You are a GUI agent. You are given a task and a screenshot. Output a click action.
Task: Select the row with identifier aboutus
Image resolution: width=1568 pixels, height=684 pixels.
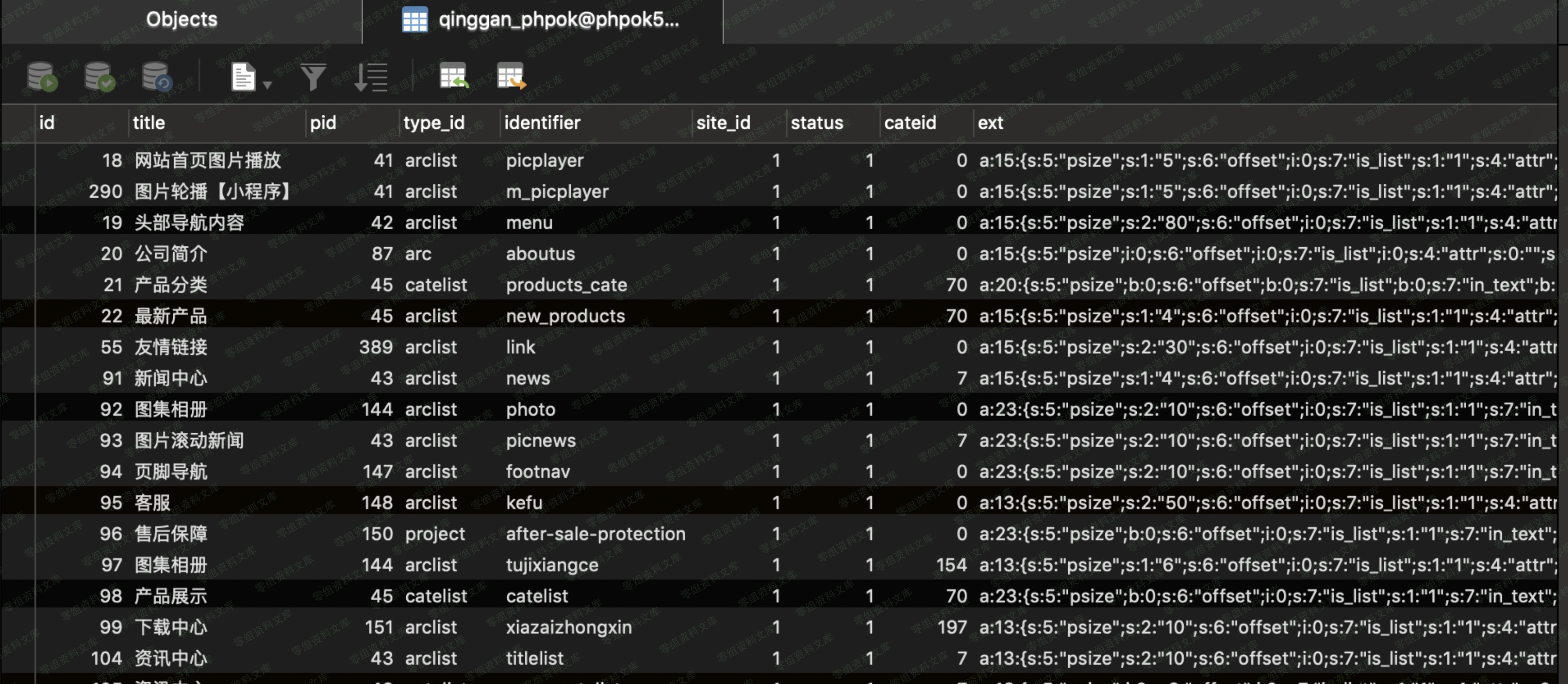coord(540,254)
